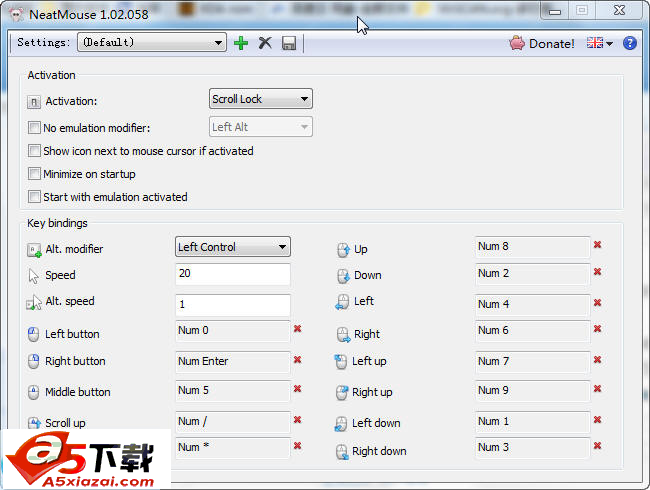This screenshot has width=650, height=490.
Task: Click the Scroll up mouse icon
Action: 34,423
